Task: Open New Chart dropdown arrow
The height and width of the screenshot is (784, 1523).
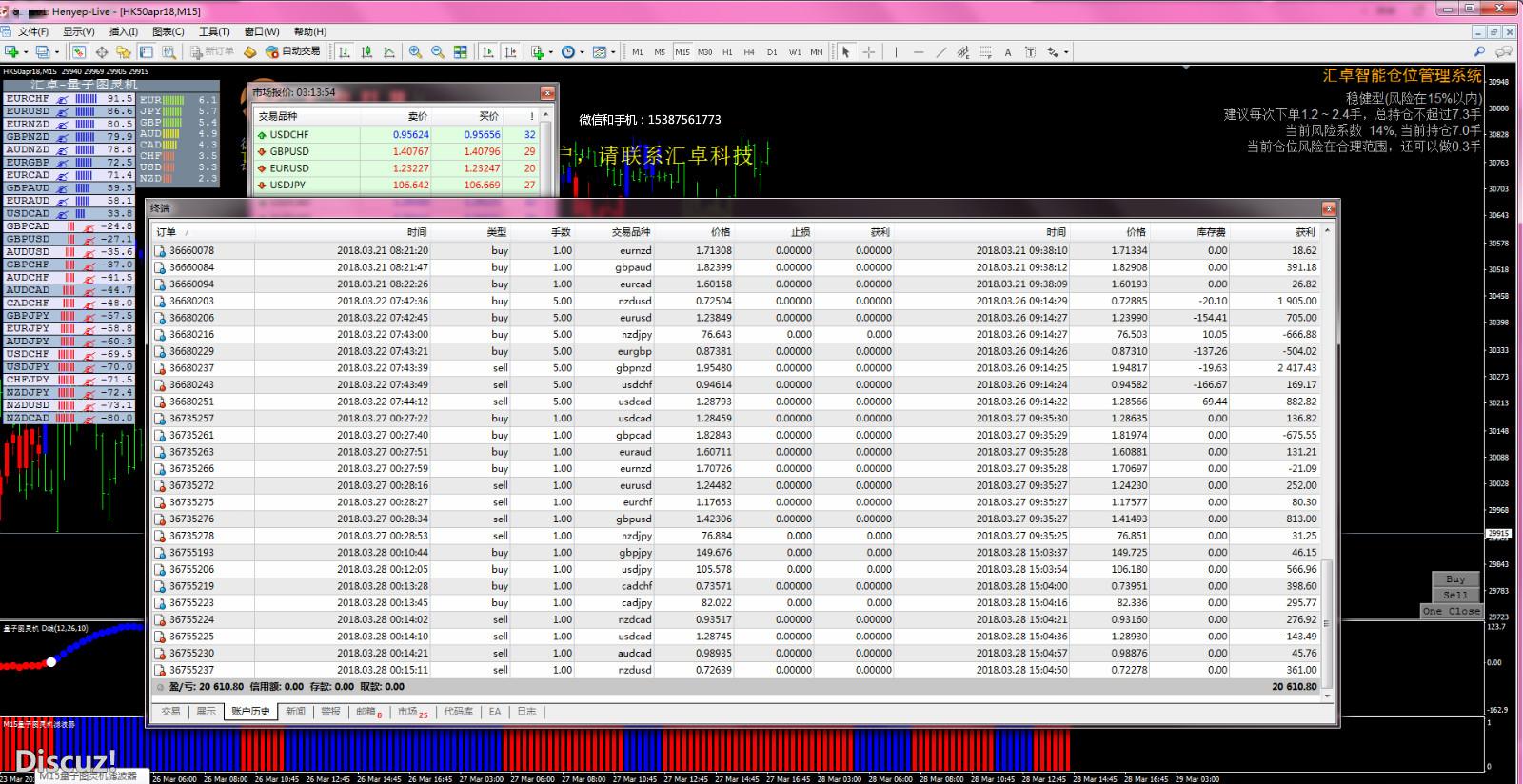Action: 26,52
